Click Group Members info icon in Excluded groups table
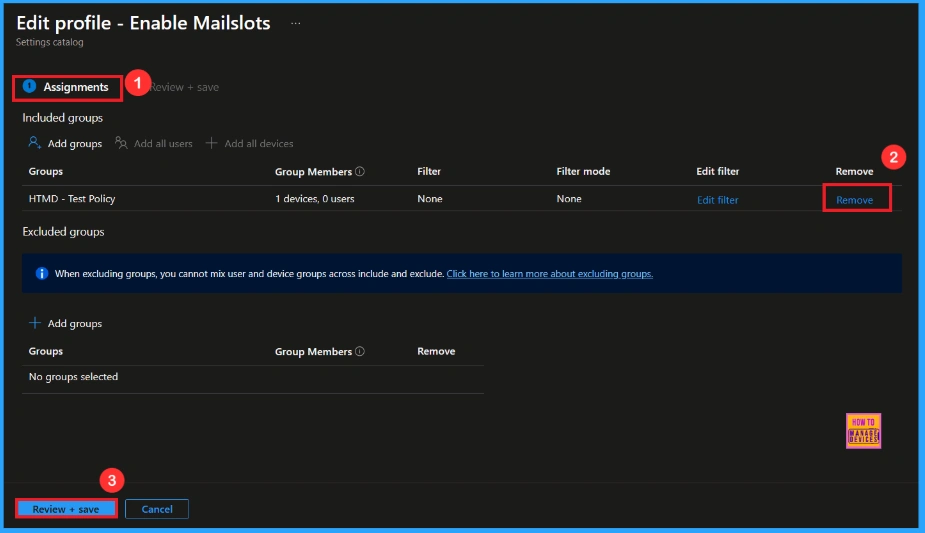Screen dimensions: 925x533 point(360,352)
